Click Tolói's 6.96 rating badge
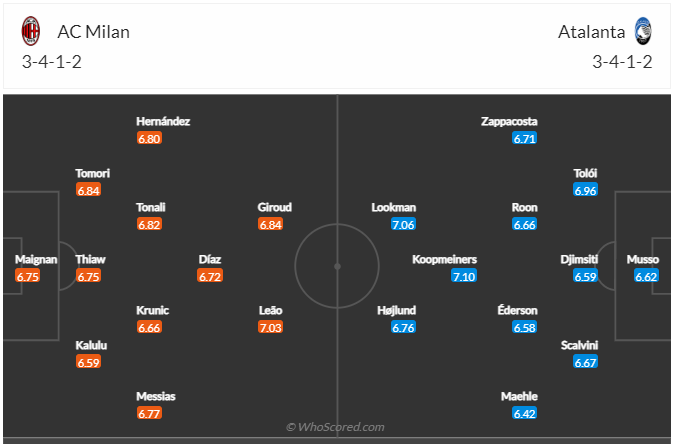This screenshot has width=674, height=444. coord(585,190)
